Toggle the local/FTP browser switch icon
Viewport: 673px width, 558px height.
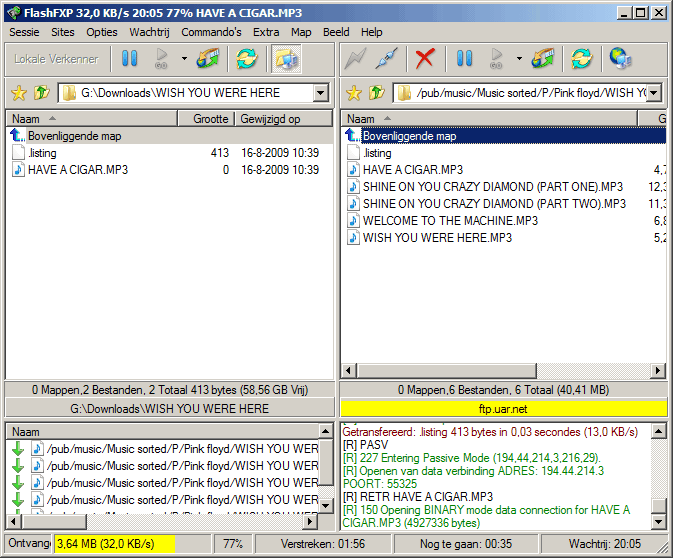tap(286, 59)
